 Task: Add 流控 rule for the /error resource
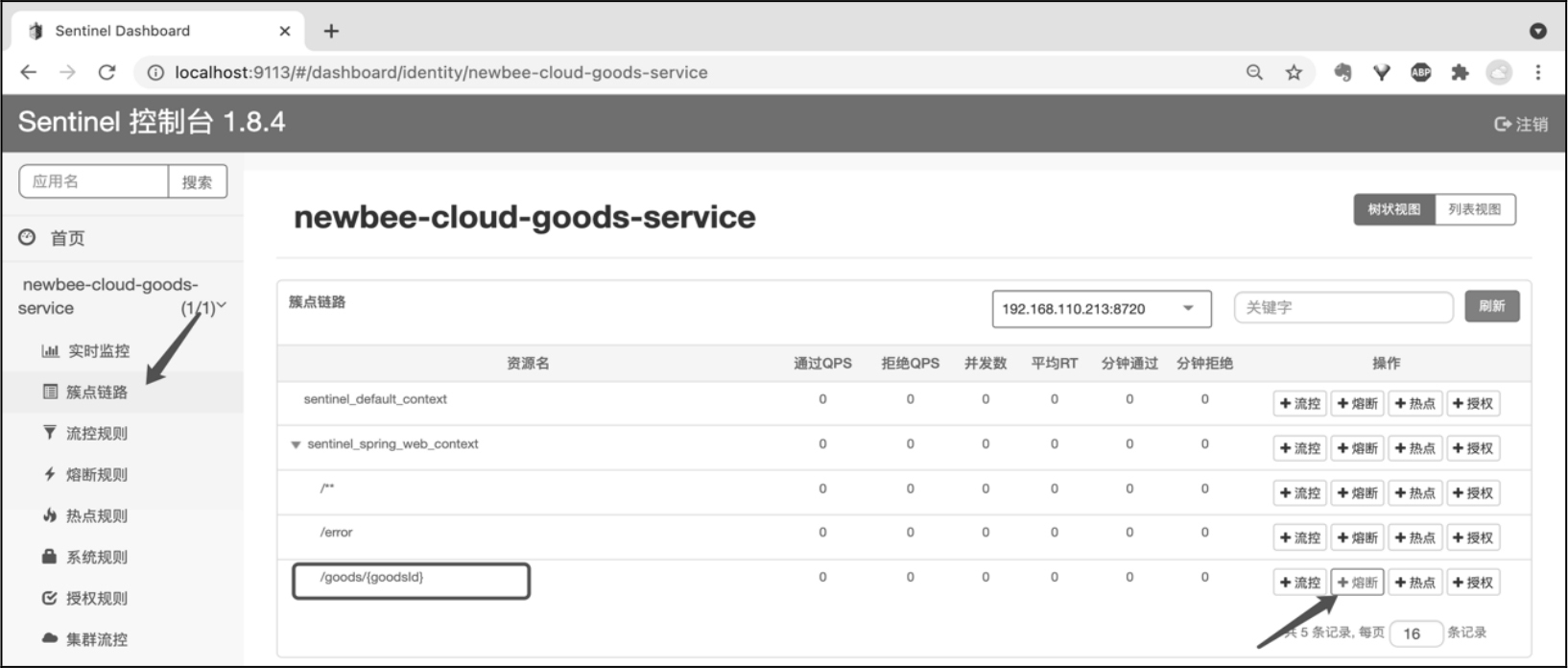pos(1299,537)
